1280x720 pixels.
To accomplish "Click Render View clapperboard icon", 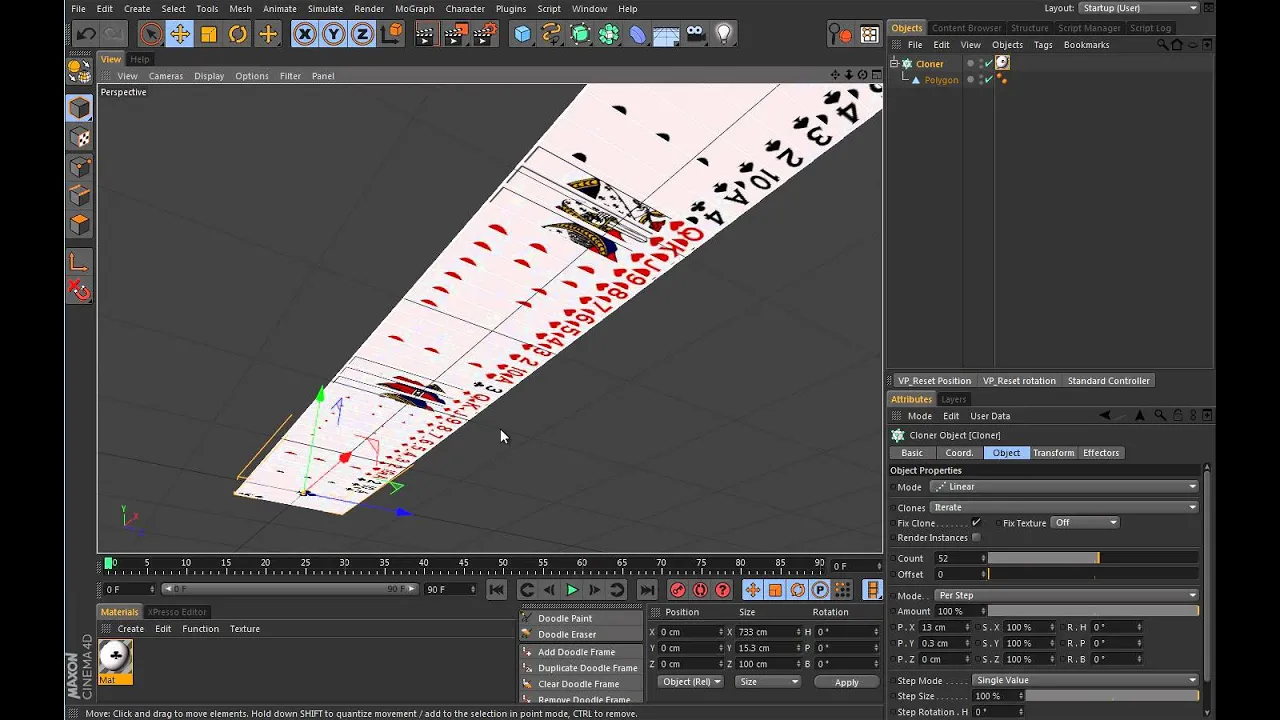I will (x=425, y=34).
